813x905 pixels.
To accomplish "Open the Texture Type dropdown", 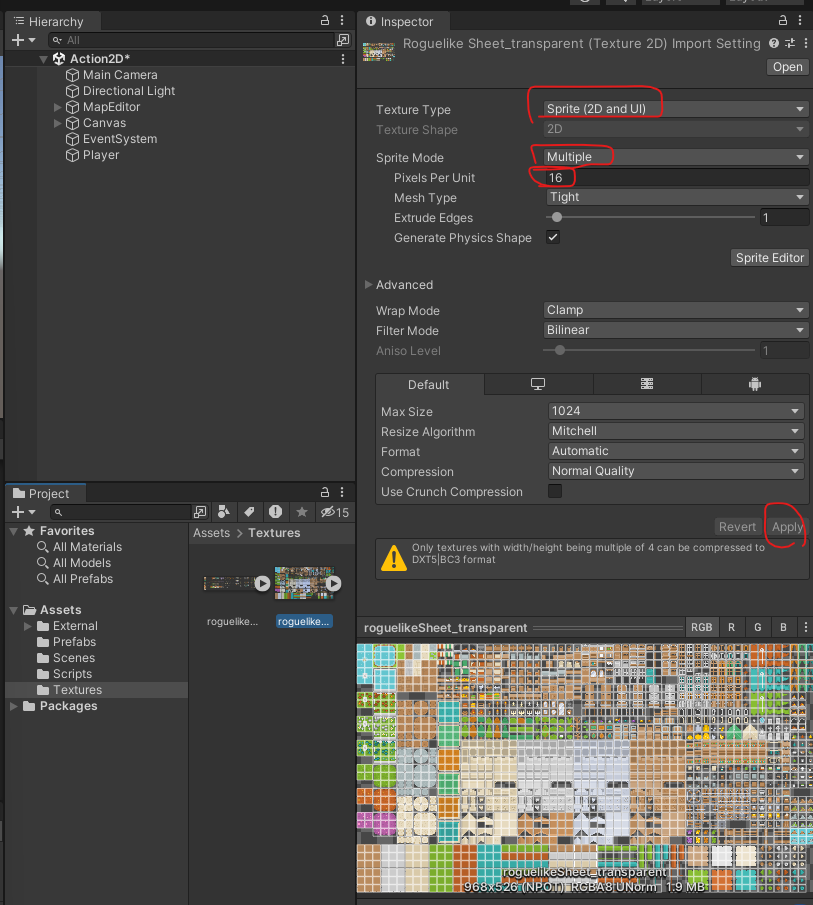I will click(x=675, y=109).
